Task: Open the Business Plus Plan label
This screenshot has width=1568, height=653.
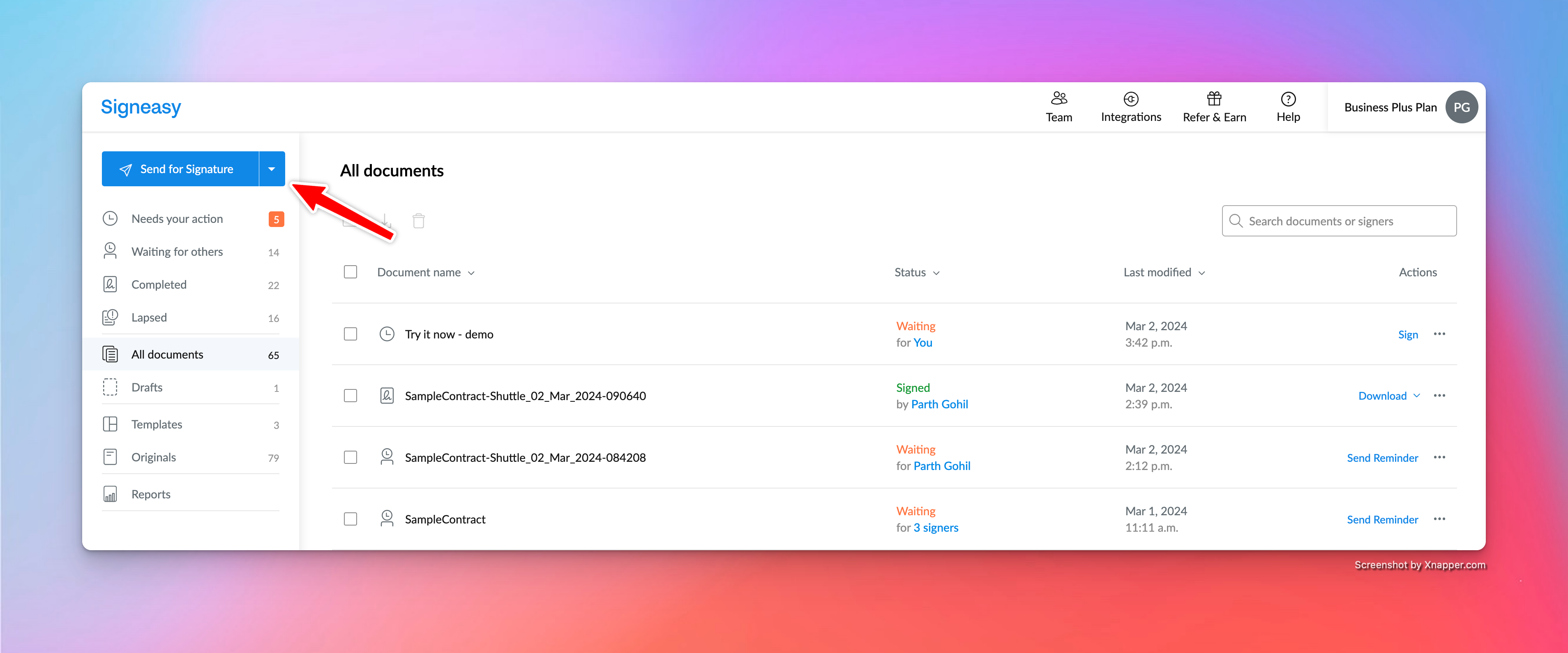Action: tap(1390, 107)
